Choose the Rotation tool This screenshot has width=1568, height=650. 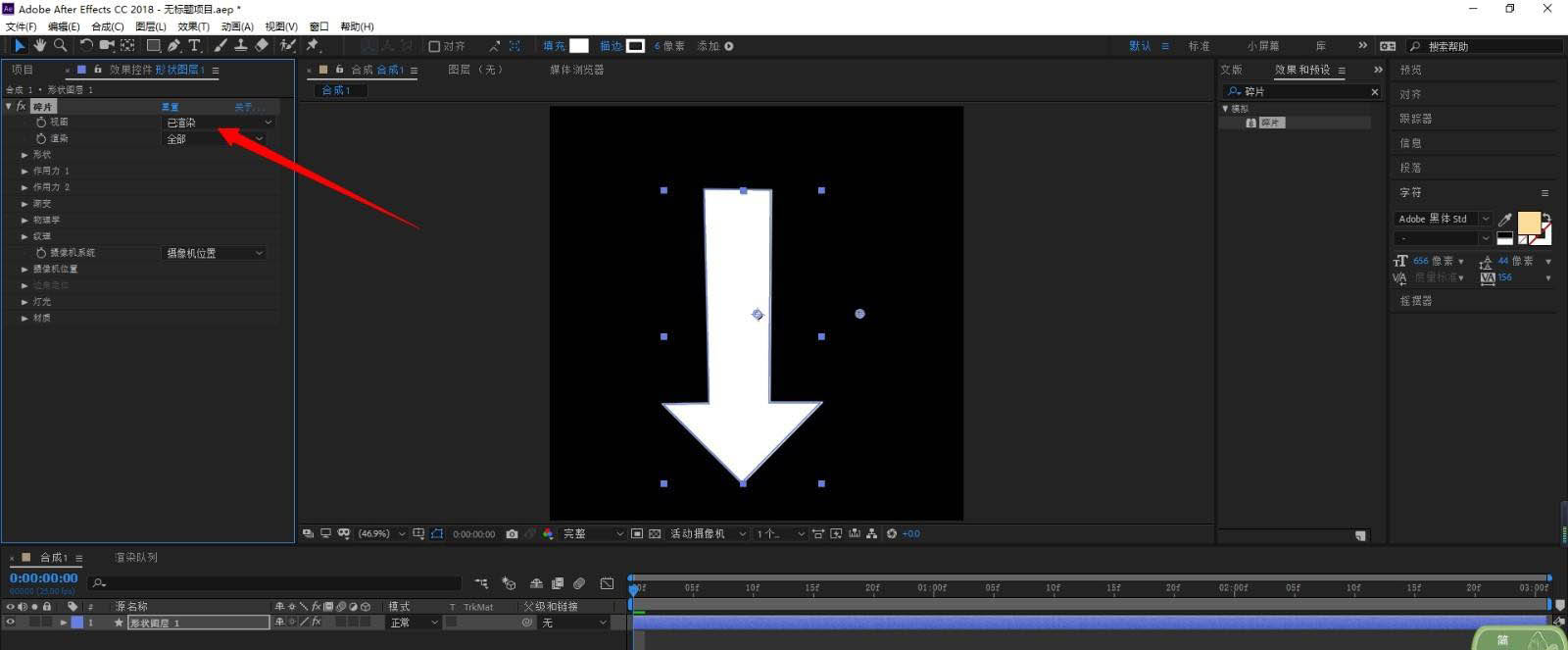pyautogui.click(x=86, y=45)
